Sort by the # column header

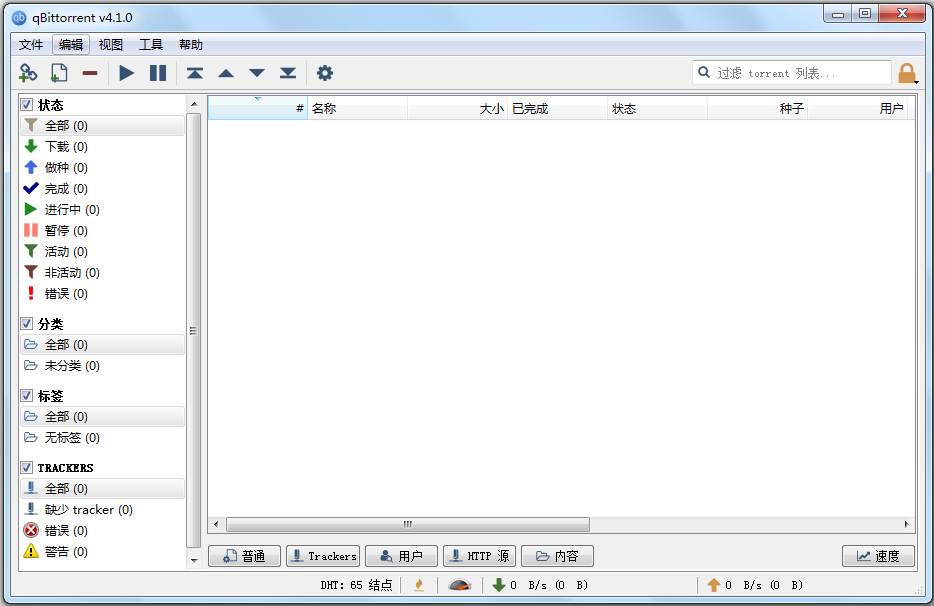click(257, 108)
